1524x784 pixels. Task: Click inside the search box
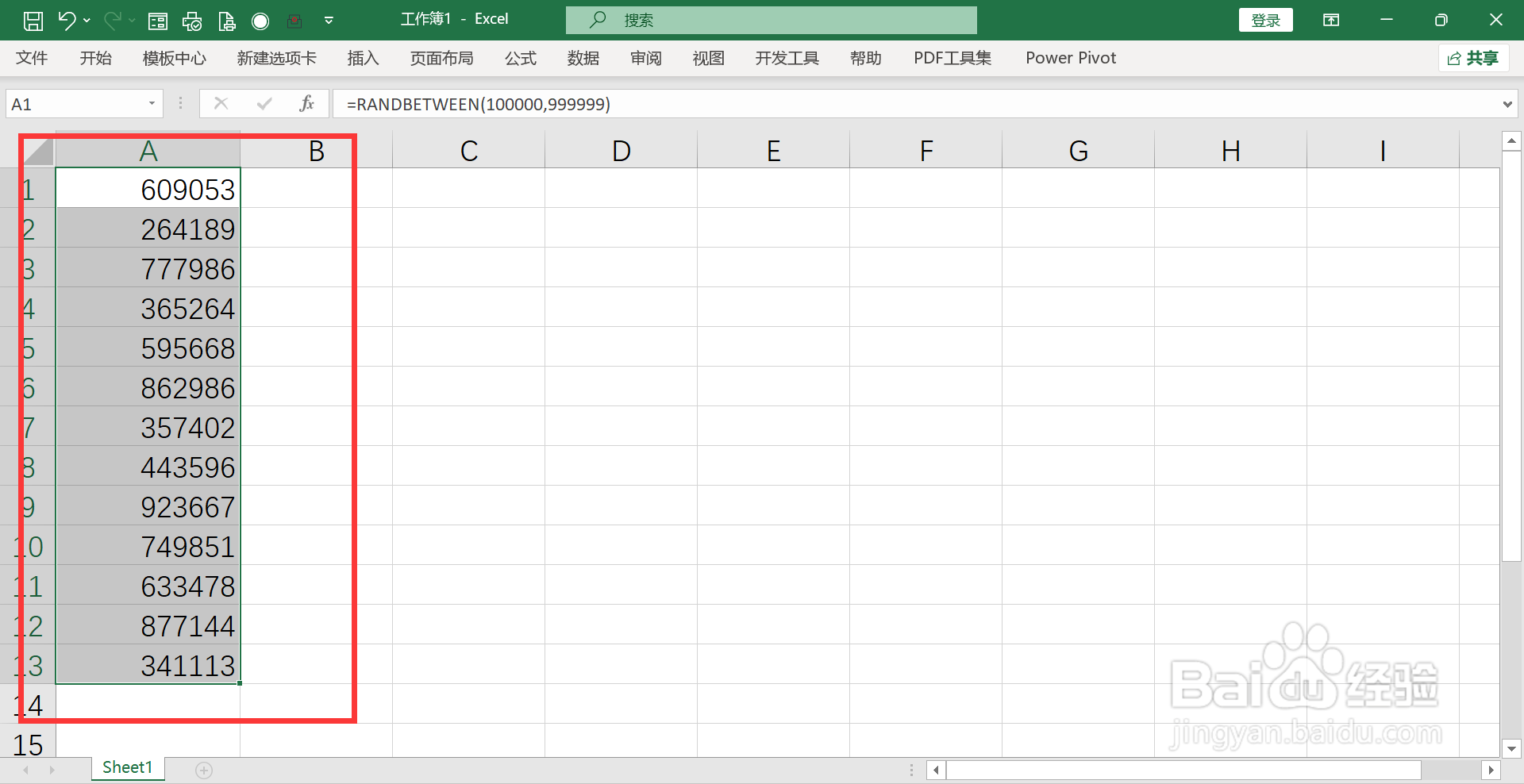pos(770,20)
